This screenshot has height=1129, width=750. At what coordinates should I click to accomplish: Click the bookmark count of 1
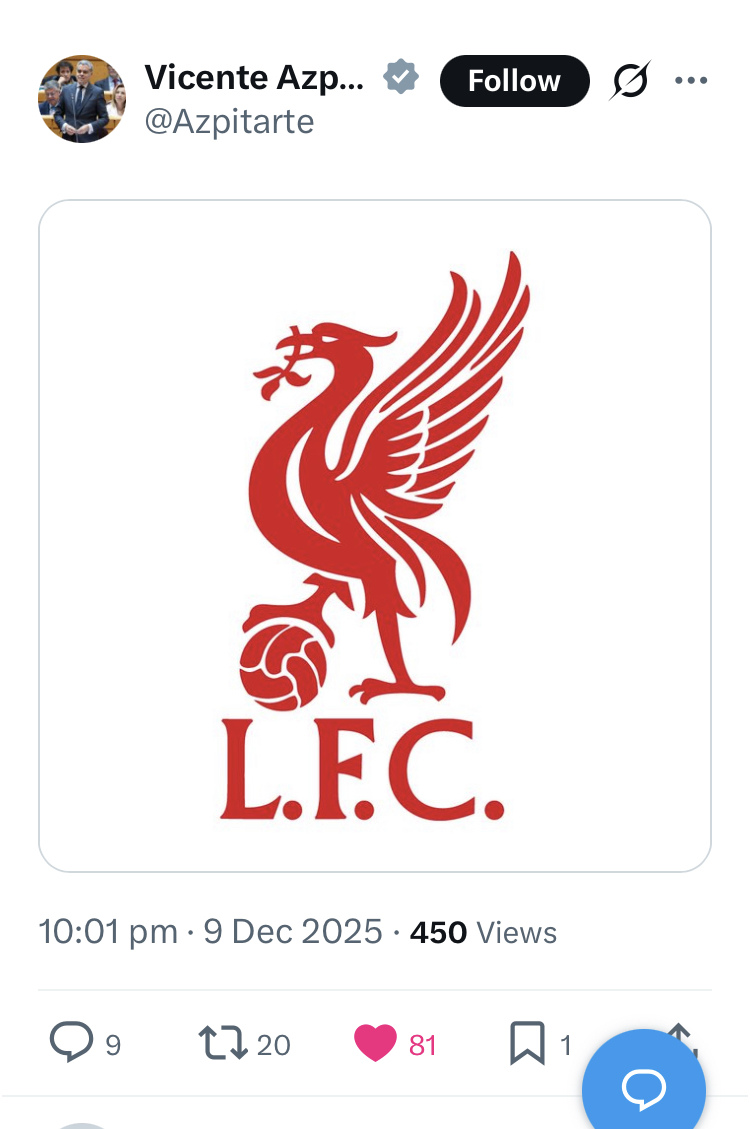pos(565,1045)
